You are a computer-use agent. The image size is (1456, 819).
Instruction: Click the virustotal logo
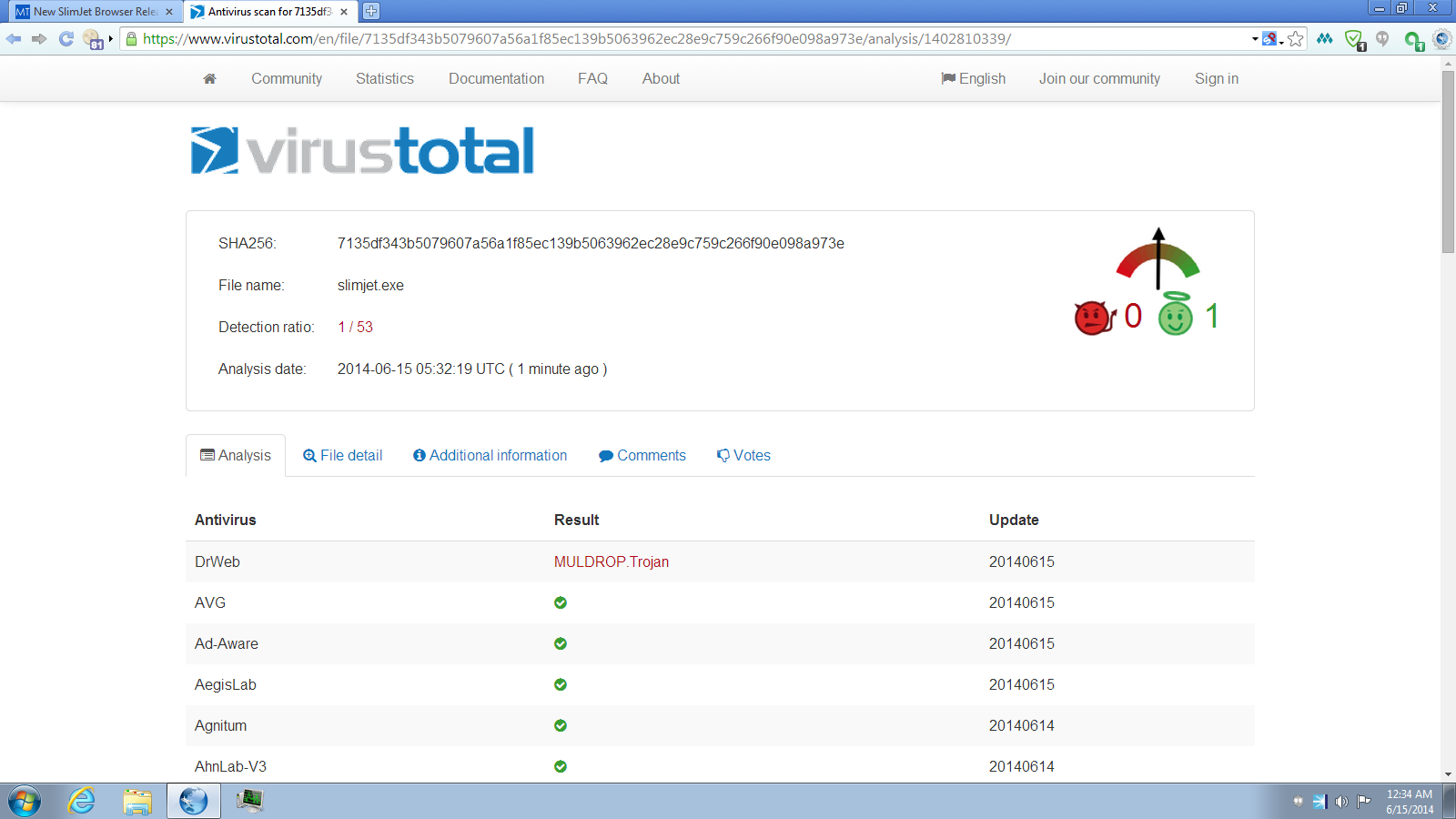click(362, 150)
